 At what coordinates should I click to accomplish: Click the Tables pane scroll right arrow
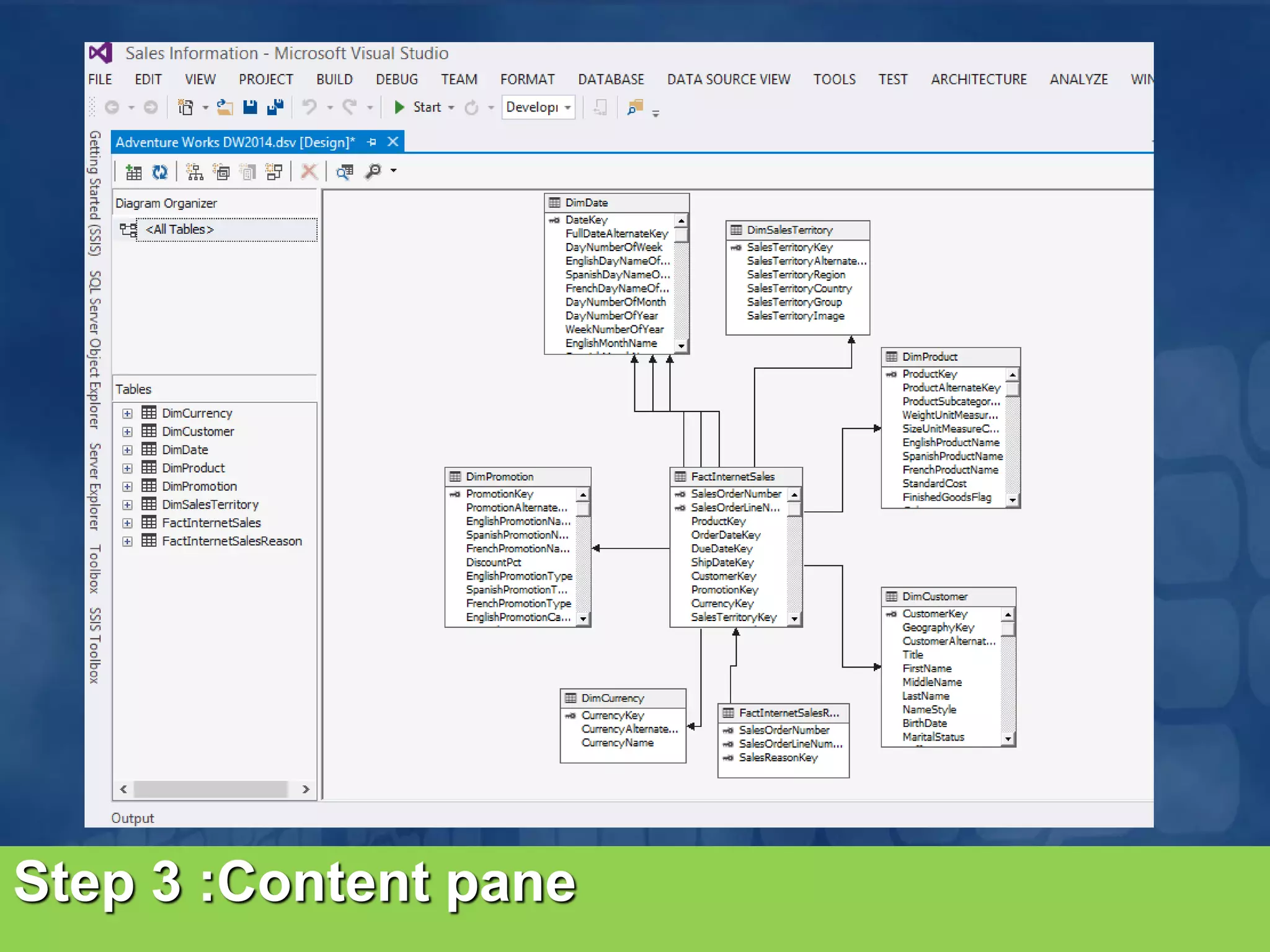click(x=306, y=789)
